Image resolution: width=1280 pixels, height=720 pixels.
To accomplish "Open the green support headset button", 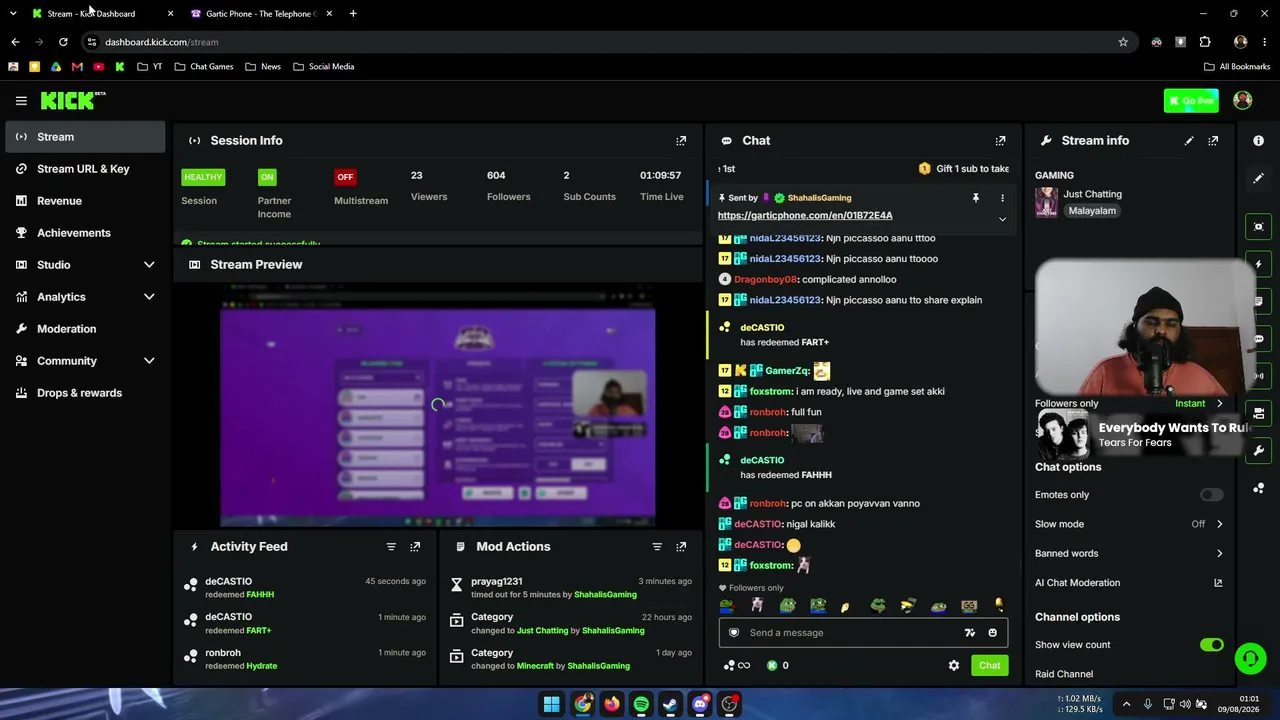I will tap(1250, 658).
